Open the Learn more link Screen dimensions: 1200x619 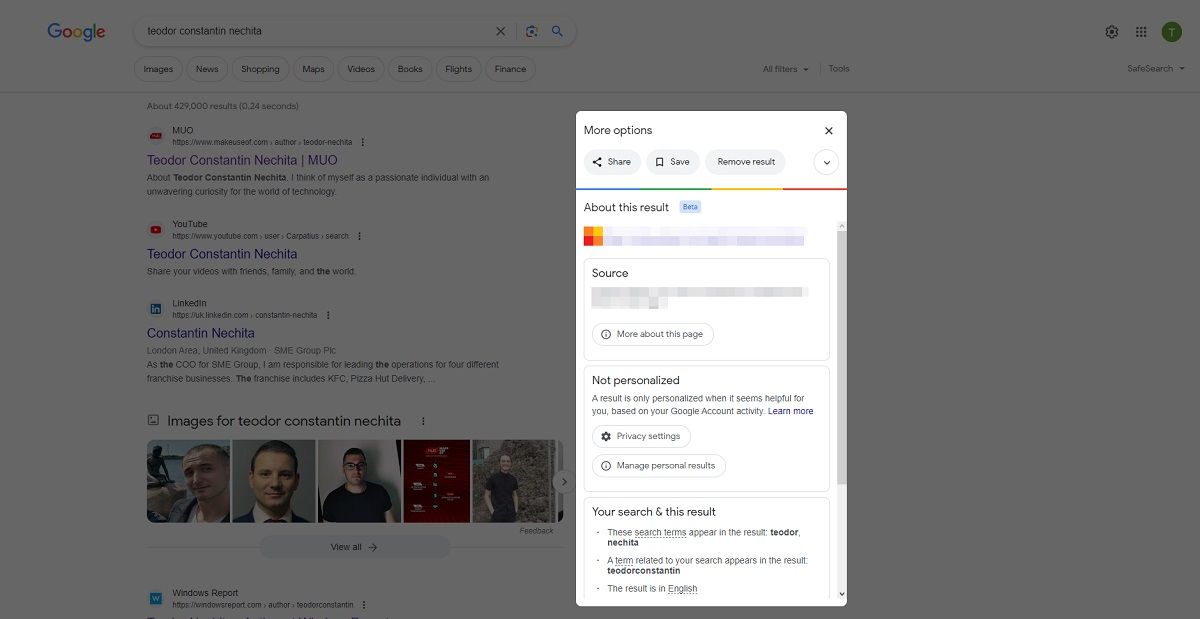(790, 411)
